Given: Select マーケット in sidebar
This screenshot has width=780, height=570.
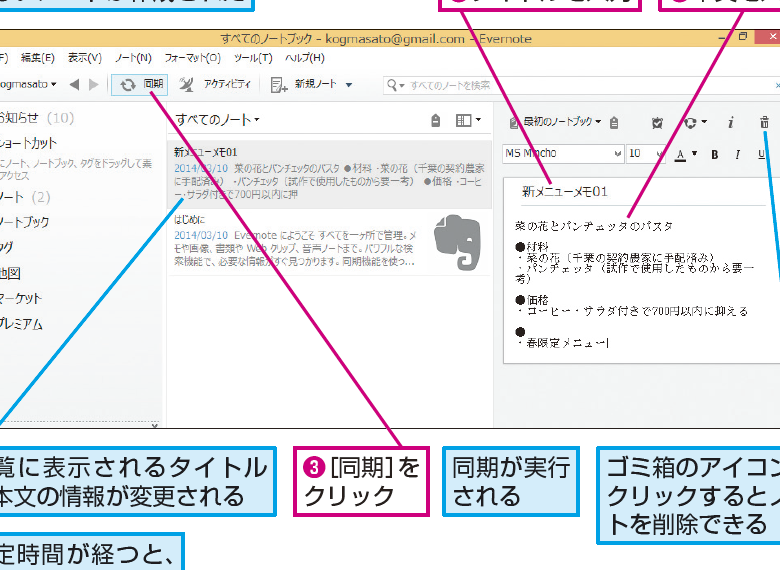Looking at the screenshot, I should 20,298.
